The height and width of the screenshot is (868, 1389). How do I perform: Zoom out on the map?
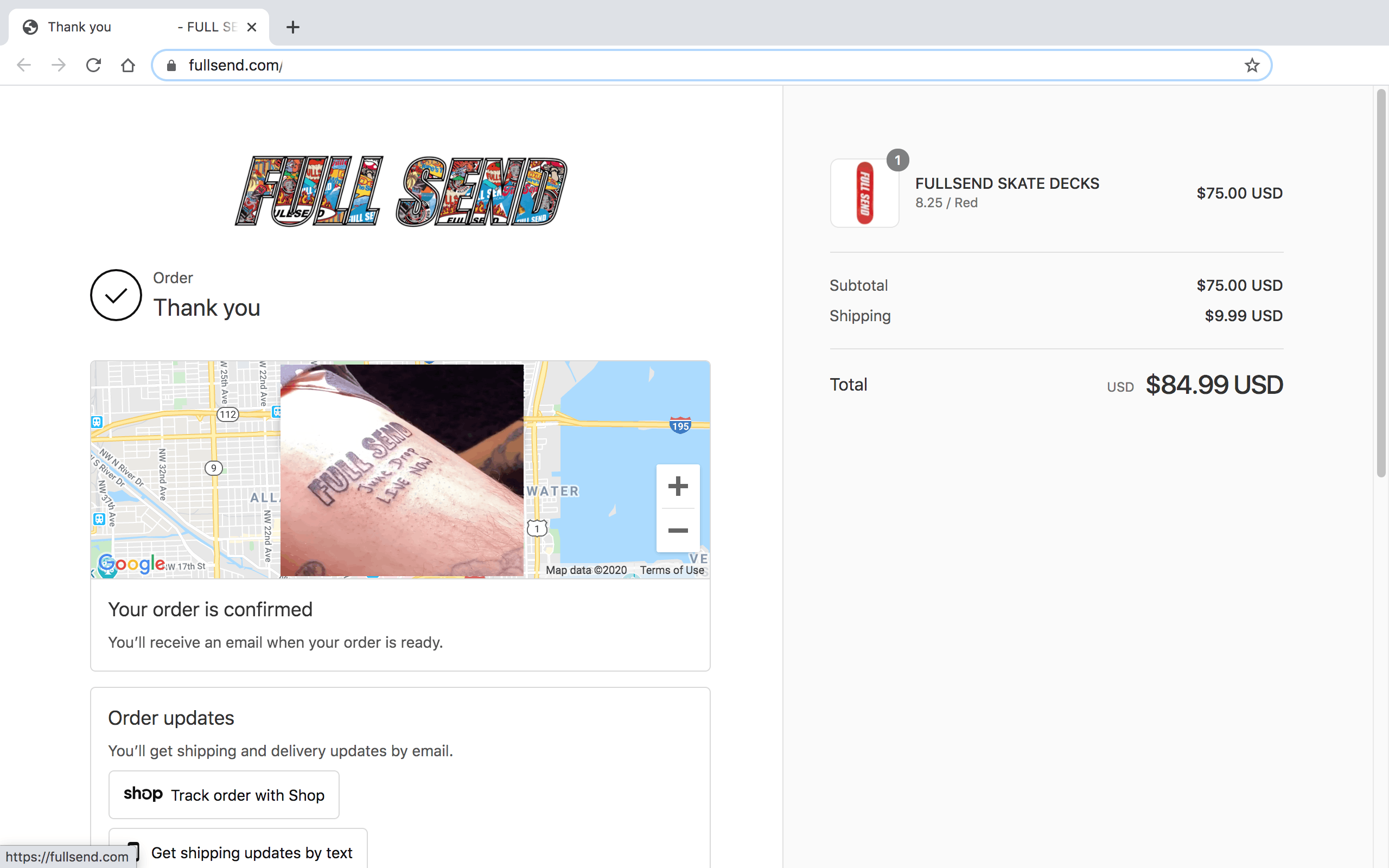678,531
